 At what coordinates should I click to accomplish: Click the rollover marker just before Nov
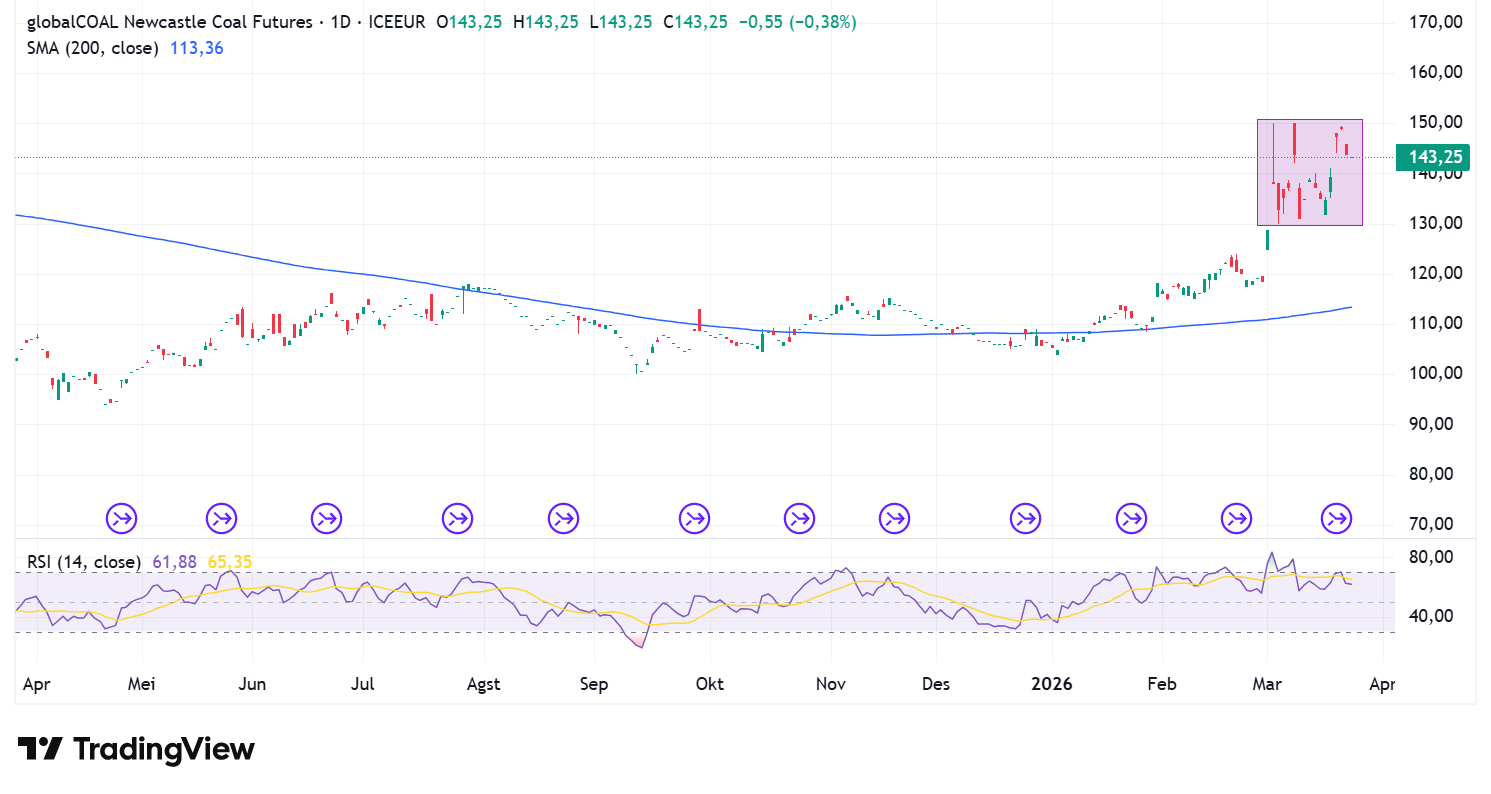799,519
